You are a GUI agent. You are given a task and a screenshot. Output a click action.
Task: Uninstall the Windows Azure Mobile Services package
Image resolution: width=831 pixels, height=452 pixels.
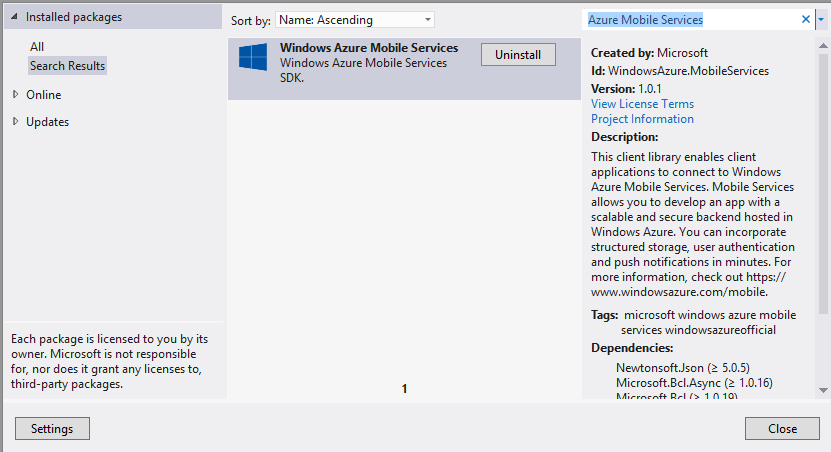click(x=518, y=55)
